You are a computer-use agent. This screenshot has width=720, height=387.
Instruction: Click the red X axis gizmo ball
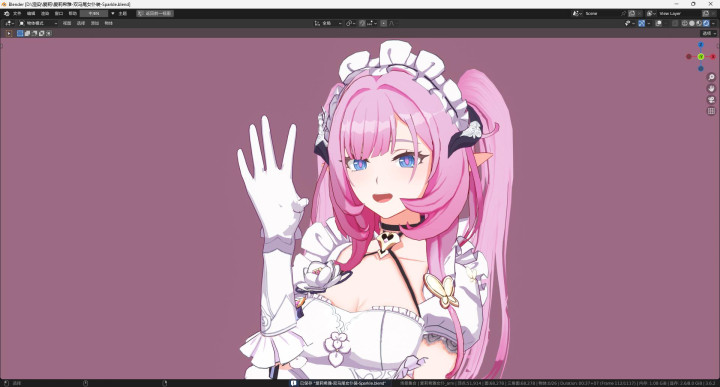(x=713, y=56)
